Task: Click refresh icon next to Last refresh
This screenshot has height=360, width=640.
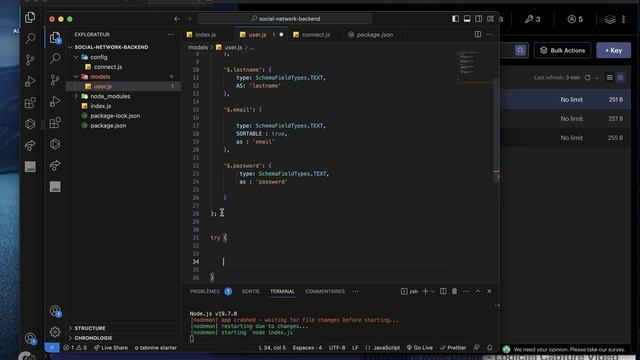Action: pyautogui.click(x=587, y=78)
